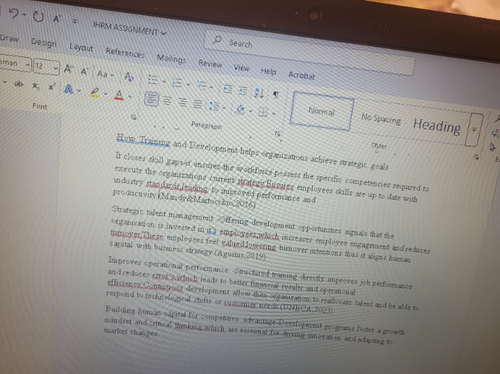Click Clear All Formatting icon
Image resolution: width=500 pixels, height=374 pixels.
coord(129,77)
